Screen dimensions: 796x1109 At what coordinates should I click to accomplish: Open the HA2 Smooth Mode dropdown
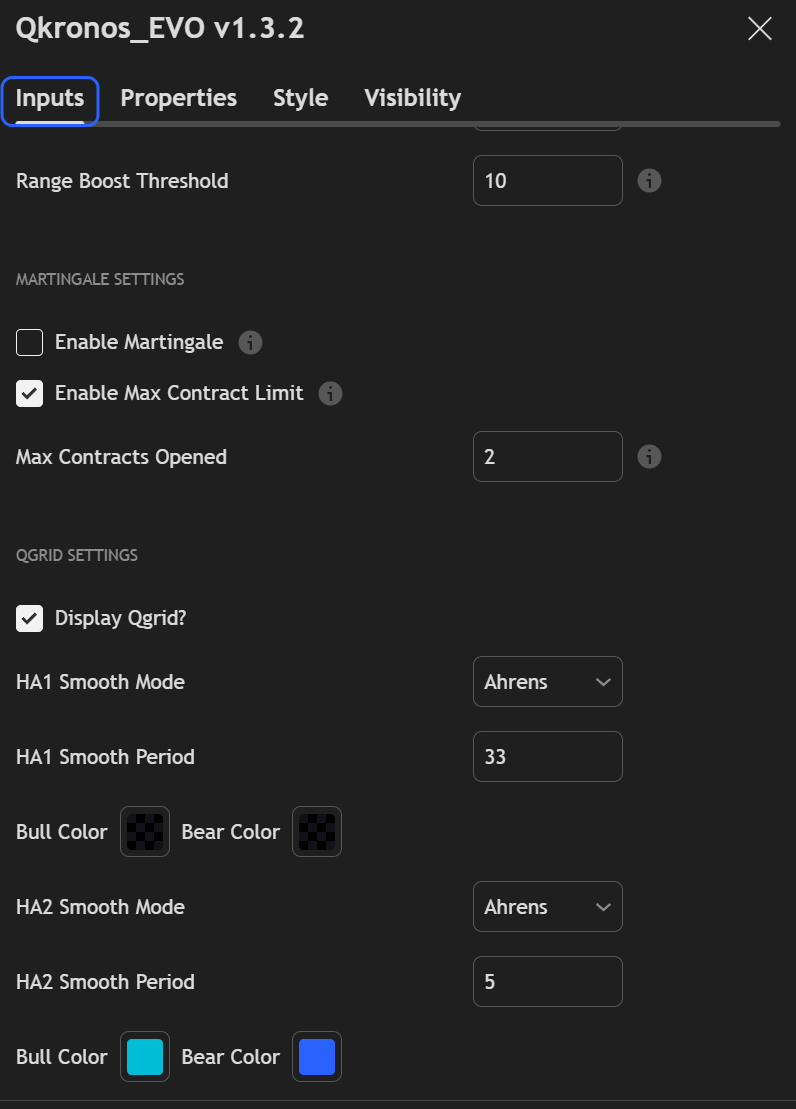pyautogui.click(x=547, y=907)
